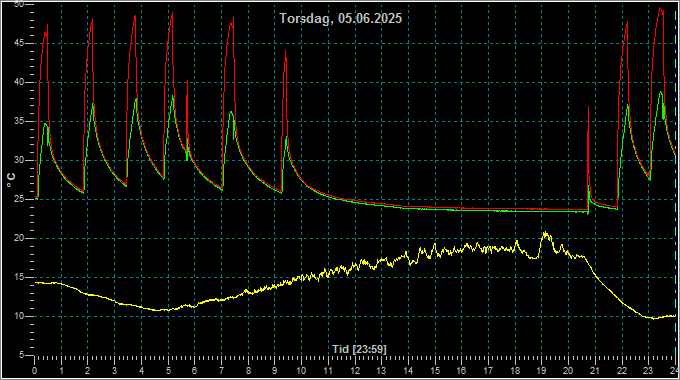Click the '25' temperature axis value
680x380 pixels.
(19, 200)
